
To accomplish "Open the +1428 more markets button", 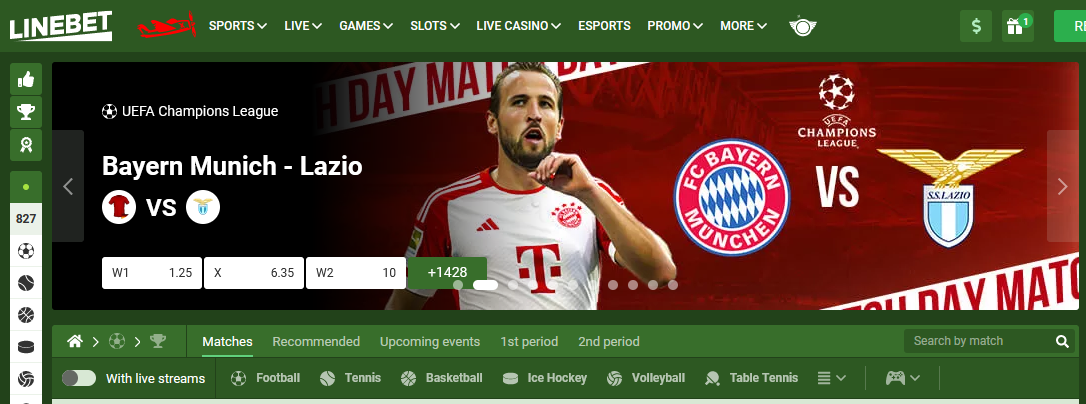I will tap(447, 273).
